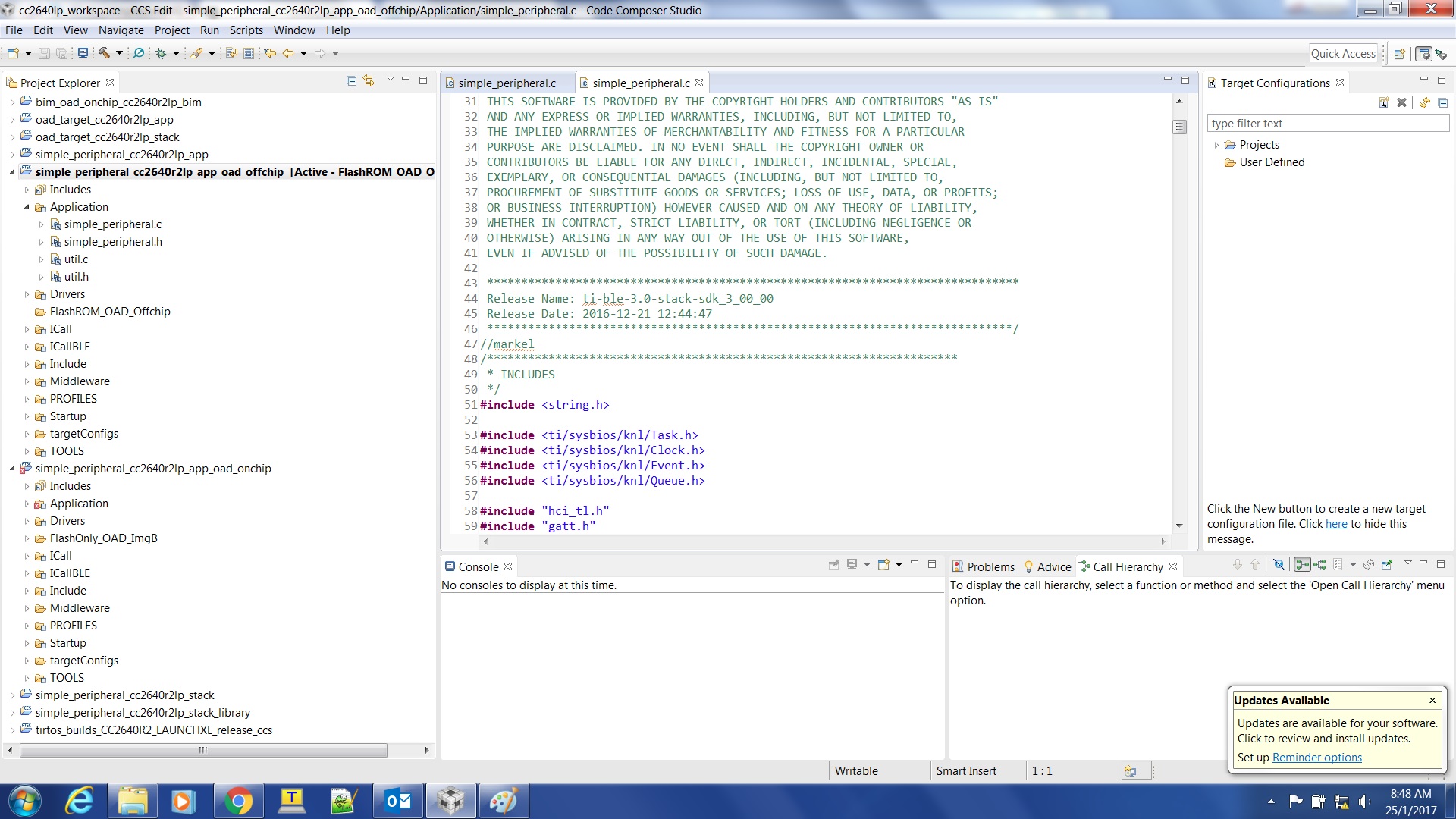Launch a debug session with the bug icon
Viewport: 1456px width, 819px height.
[162, 53]
